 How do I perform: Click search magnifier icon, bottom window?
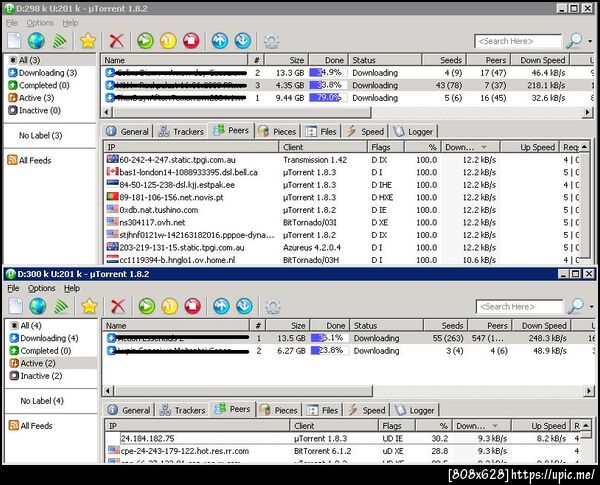pos(576,306)
